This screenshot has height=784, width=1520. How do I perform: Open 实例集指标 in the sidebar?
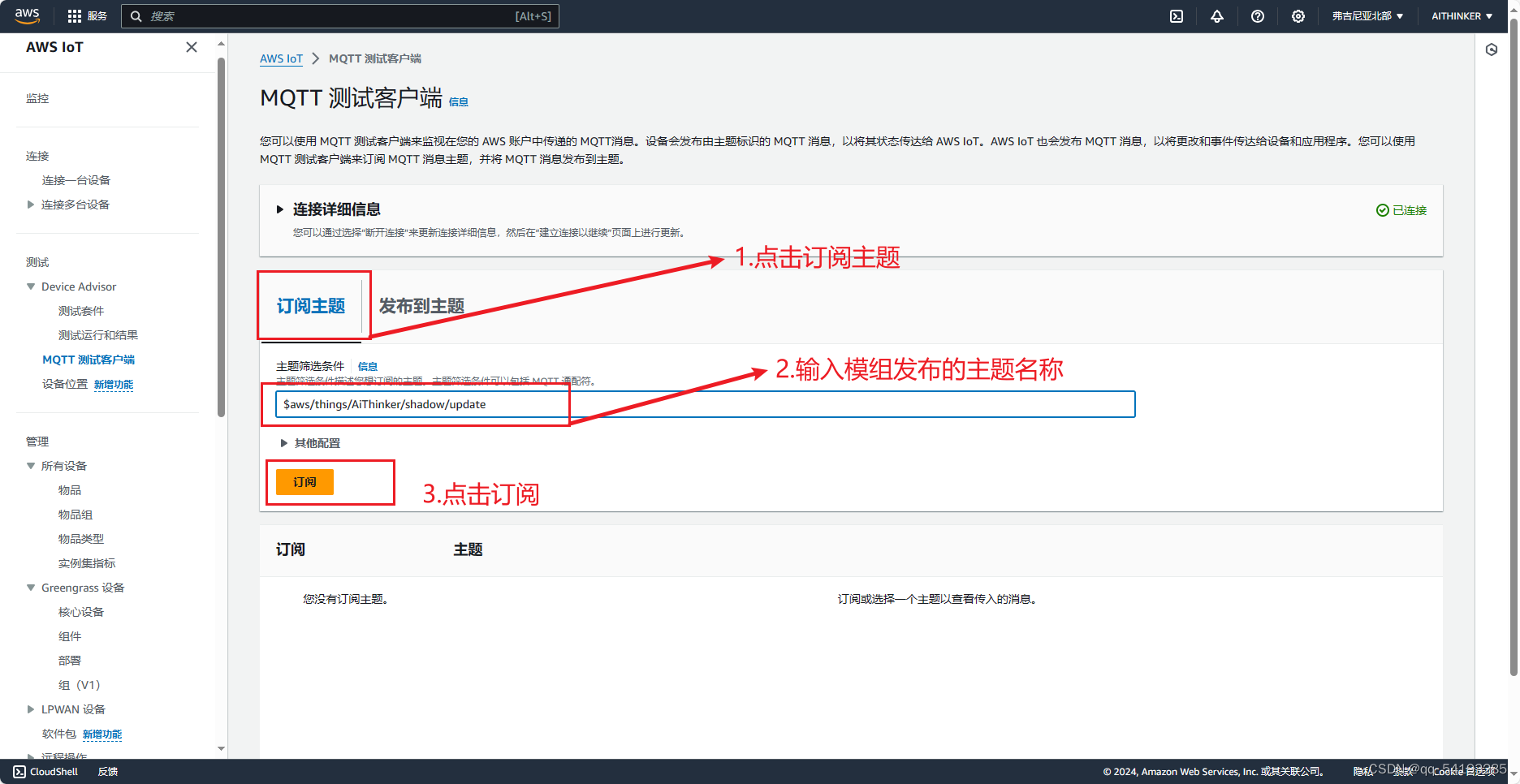(87, 563)
